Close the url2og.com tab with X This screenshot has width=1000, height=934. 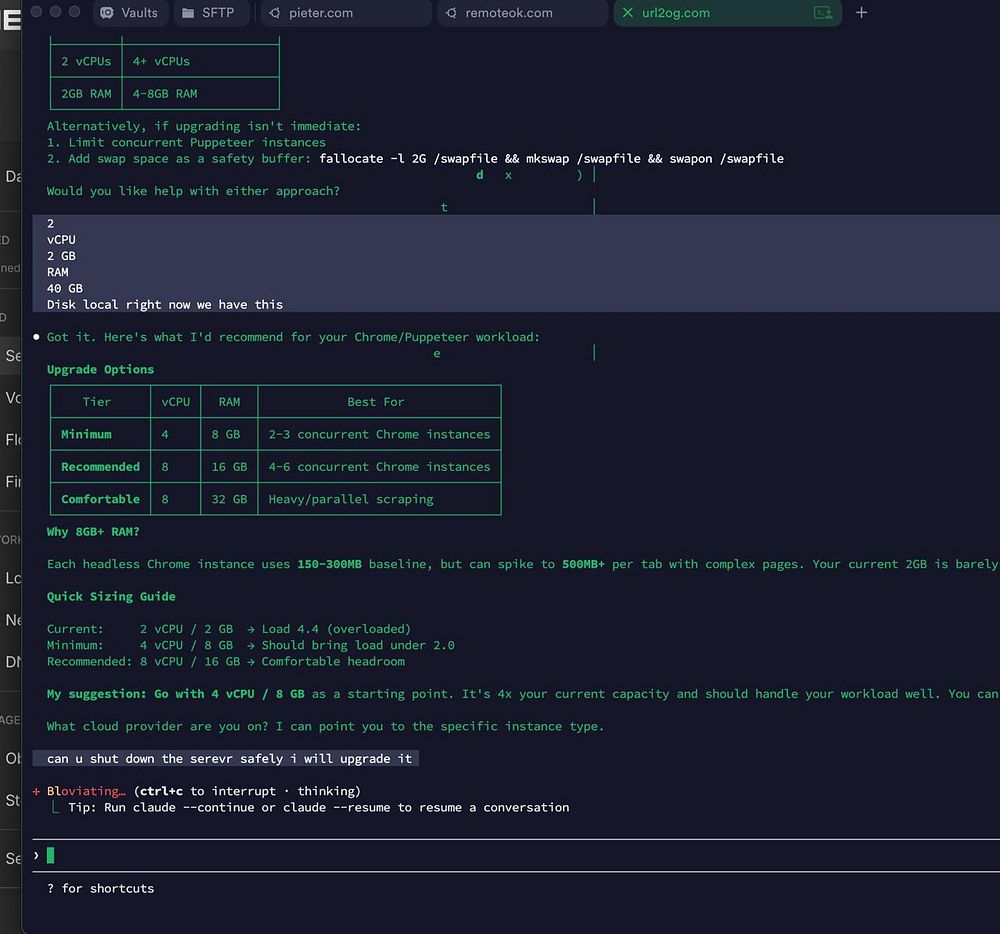coord(628,13)
